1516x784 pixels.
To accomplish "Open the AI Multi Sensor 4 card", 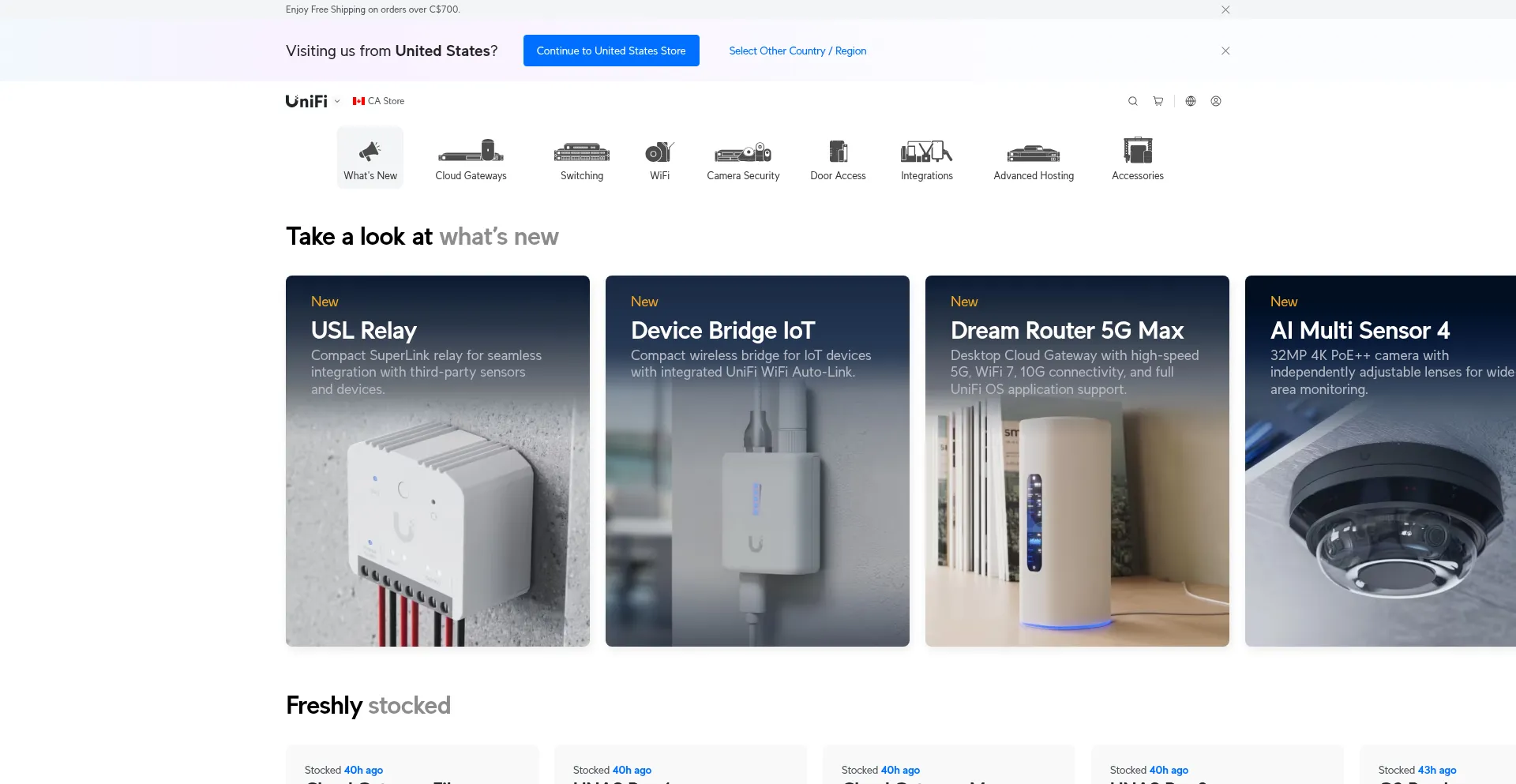I will [x=1380, y=461].
